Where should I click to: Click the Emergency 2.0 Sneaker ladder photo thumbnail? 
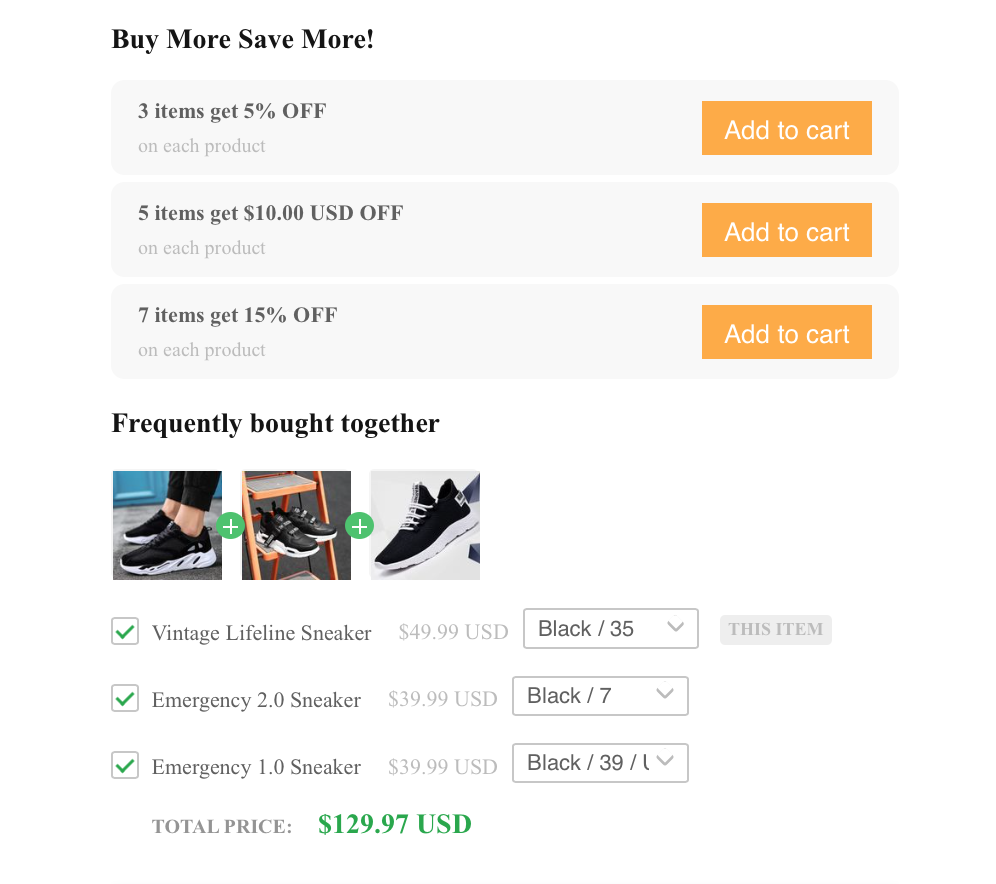point(295,525)
